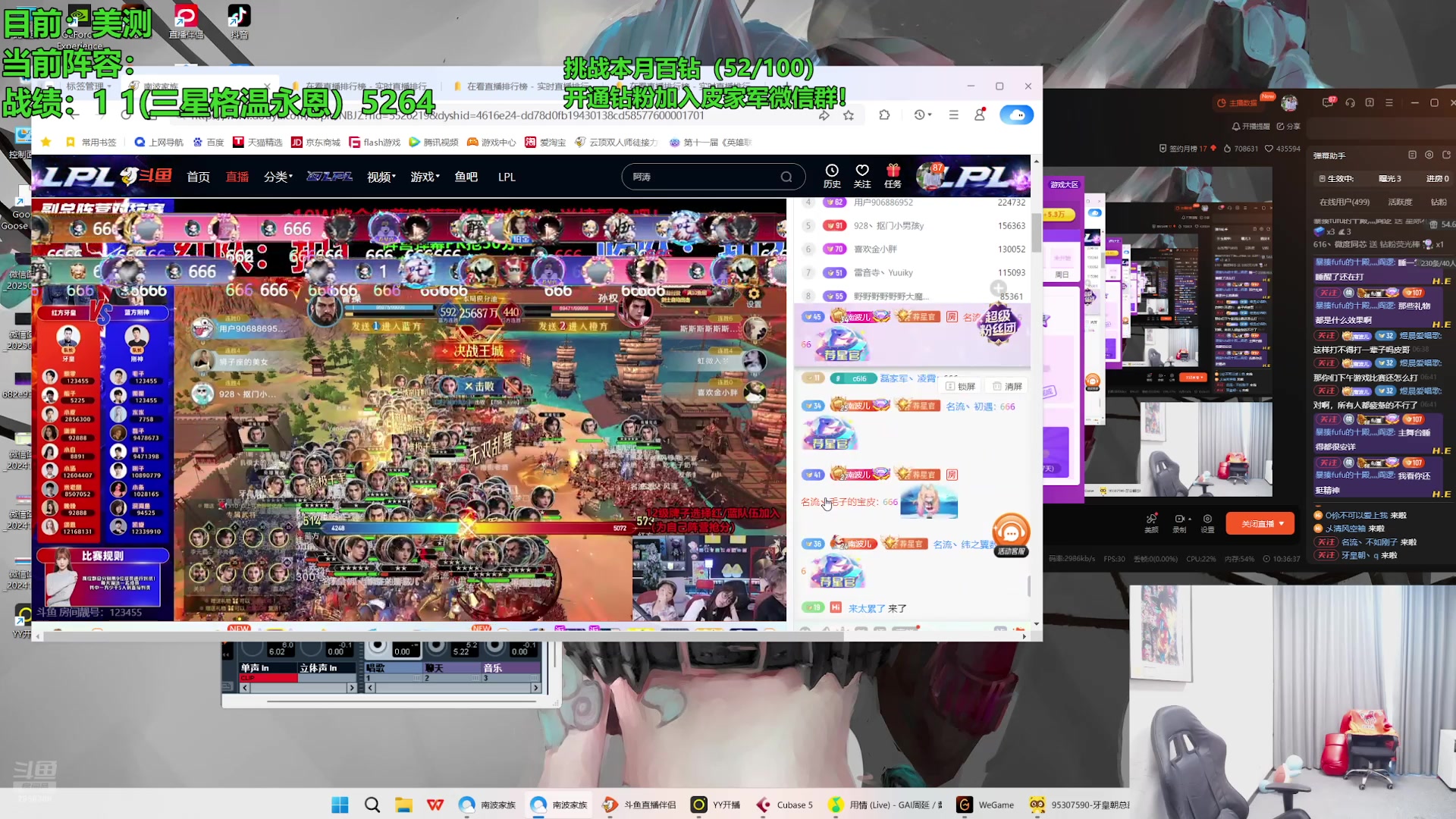Image resolution: width=1456 pixels, height=819 pixels.
Task: Open the 关注 heart icon in Douyu header
Action: pyautogui.click(x=862, y=175)
